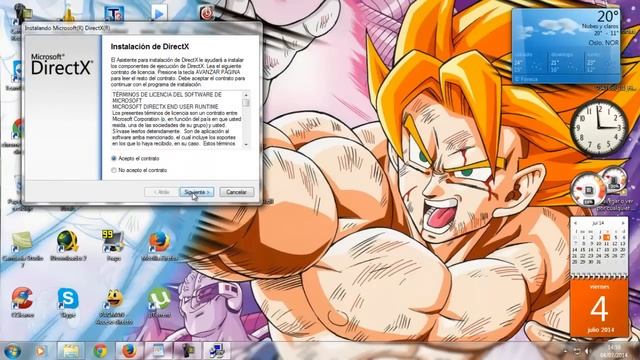Click the volume speaker icon in system tray
Image resolution: width=640 pixels, height=360 pixels.
click(588, 351)
